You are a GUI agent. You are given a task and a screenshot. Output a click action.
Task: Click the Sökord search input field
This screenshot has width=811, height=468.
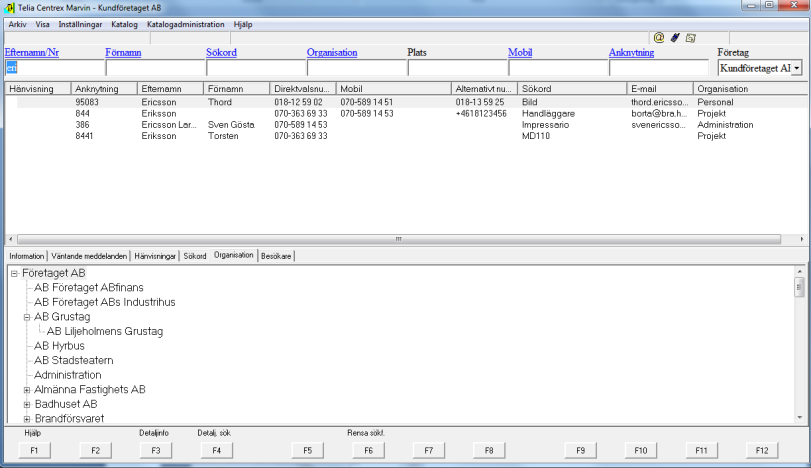coord(256,68)
